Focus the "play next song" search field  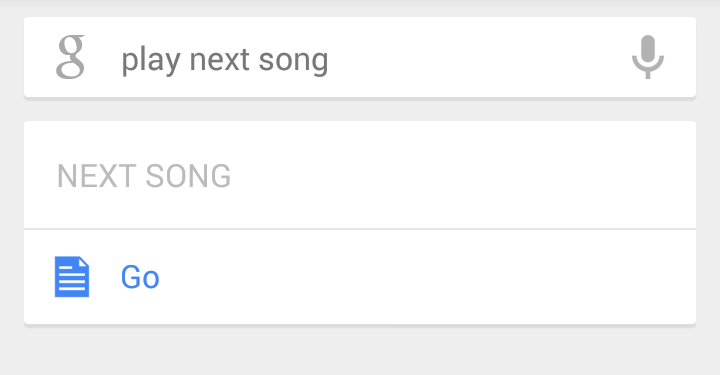pos(360,57)
